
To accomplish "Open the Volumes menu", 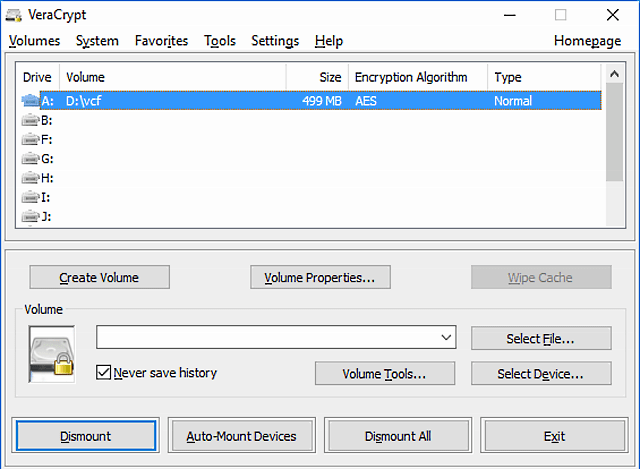I will [x=34, y=41].
